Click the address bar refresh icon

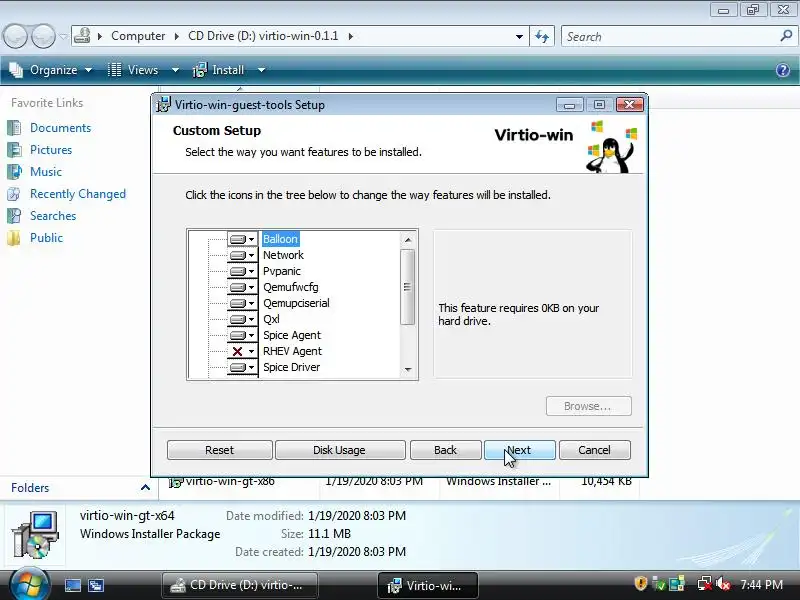coord(542,36)
